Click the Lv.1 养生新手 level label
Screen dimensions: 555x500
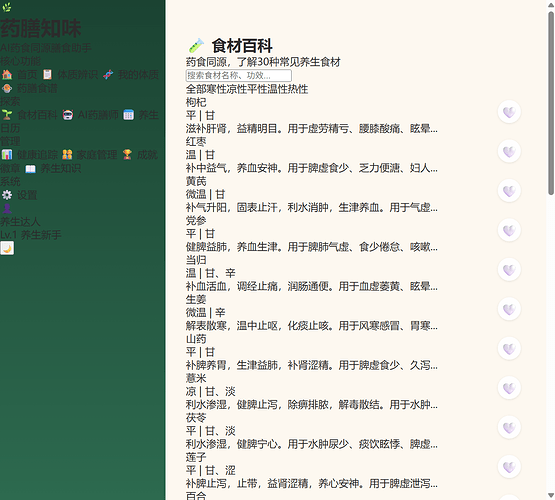(x=31, y=235)
